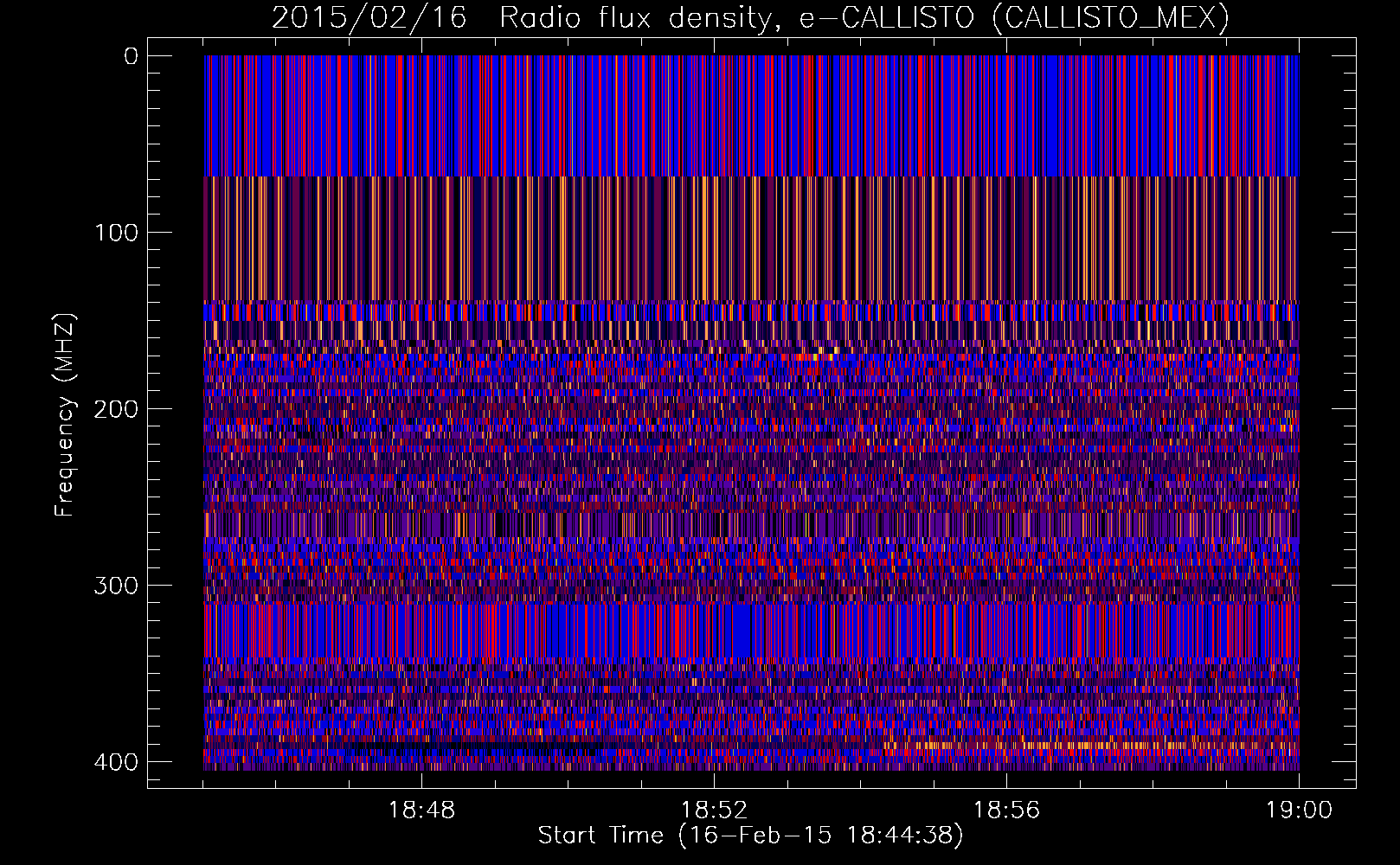This screenshot has height=865, width=1400.
Task: Click the '18:56' time tick label
Action: pyautogui.click(x=1006, y=811)
